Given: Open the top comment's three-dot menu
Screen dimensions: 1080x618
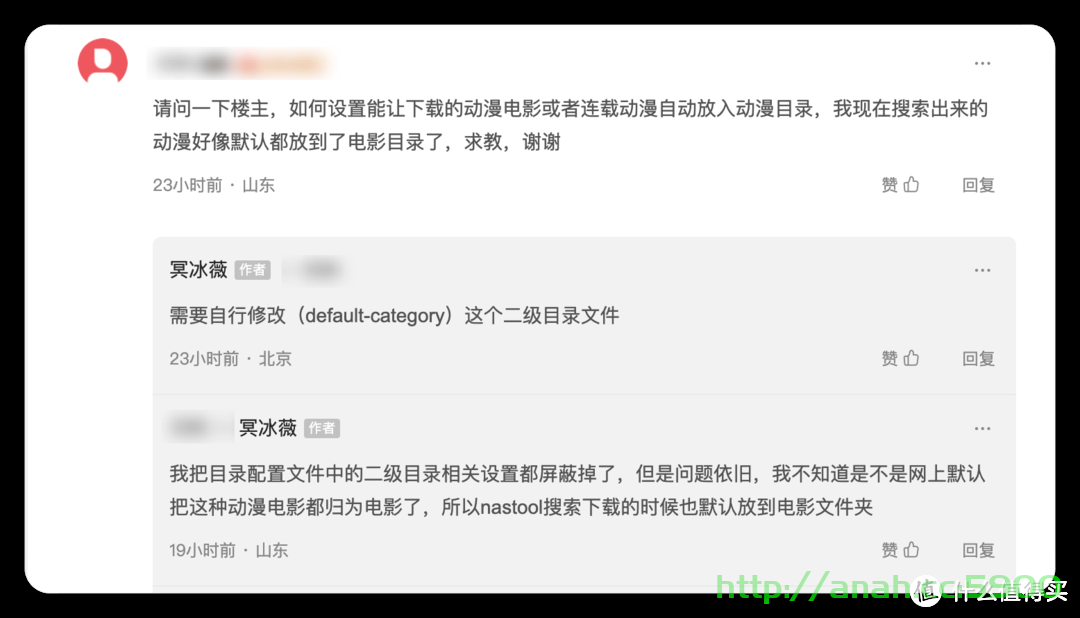Looking at the screenshot, I should coord(982,63).
